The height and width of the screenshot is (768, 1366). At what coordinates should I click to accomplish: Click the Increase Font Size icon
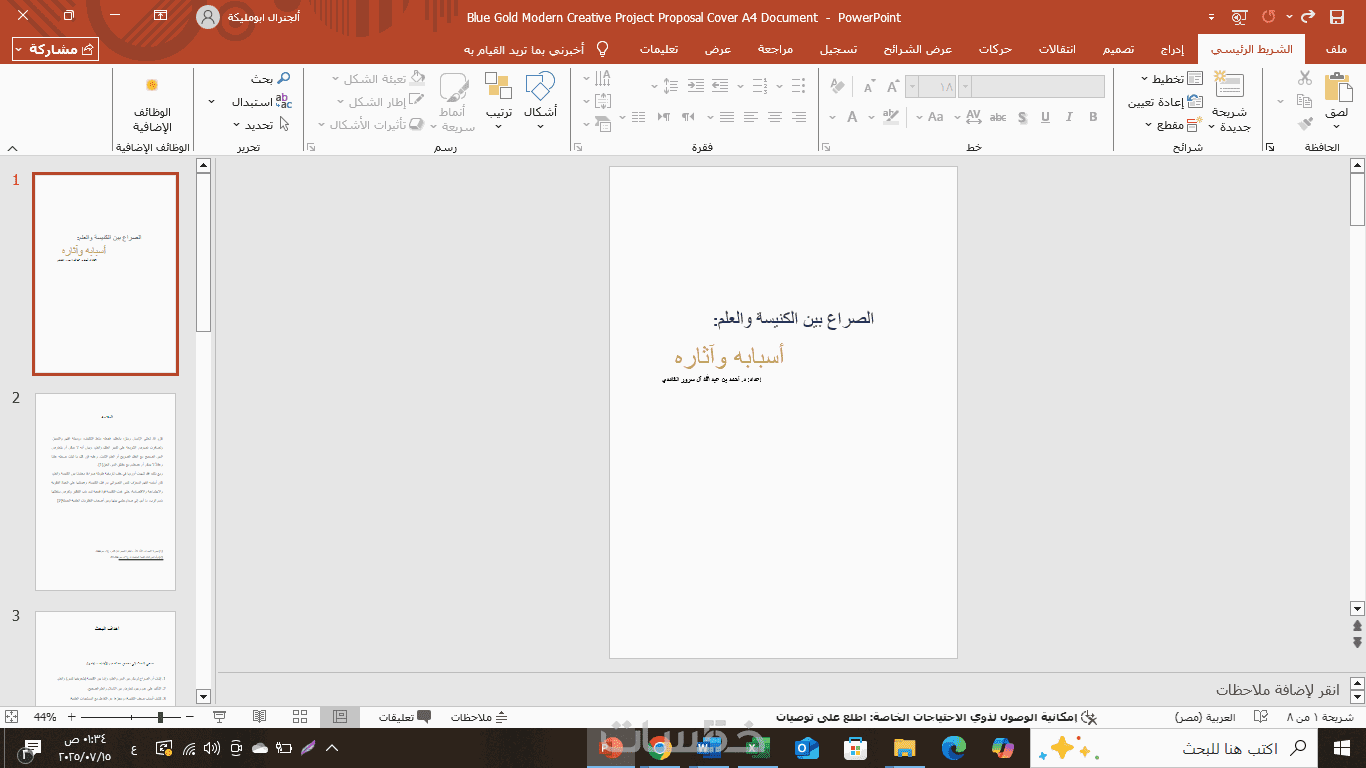[x=893, y=87]
